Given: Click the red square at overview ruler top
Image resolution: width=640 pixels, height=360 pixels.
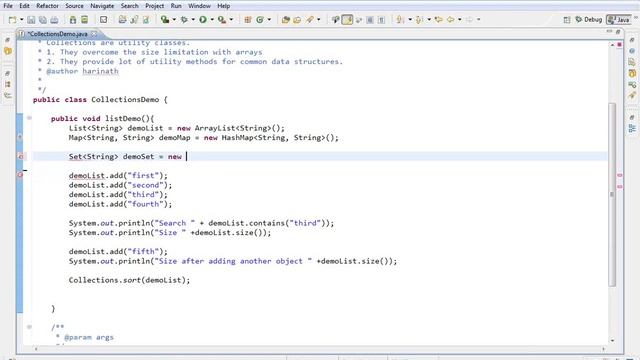Looking at the screenshot, I should pyautogui.click(x=620, y=44).
